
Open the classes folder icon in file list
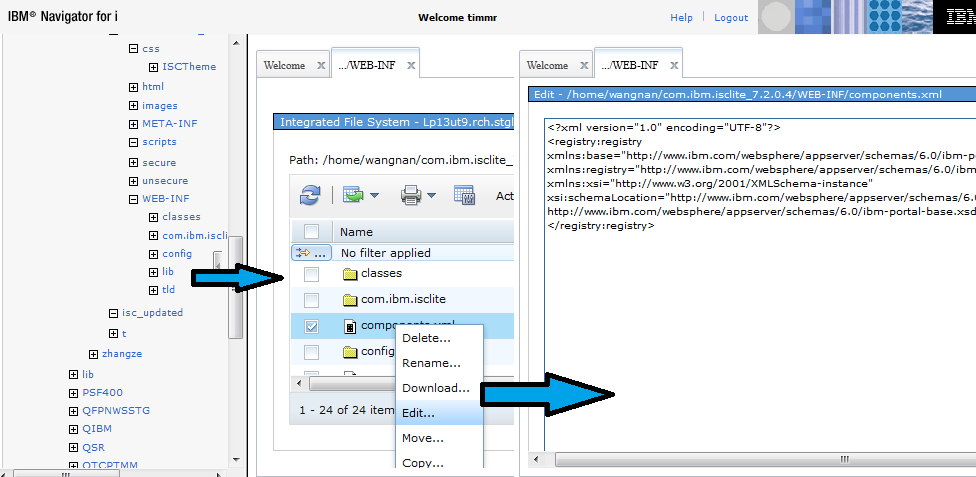click(350, 273)
